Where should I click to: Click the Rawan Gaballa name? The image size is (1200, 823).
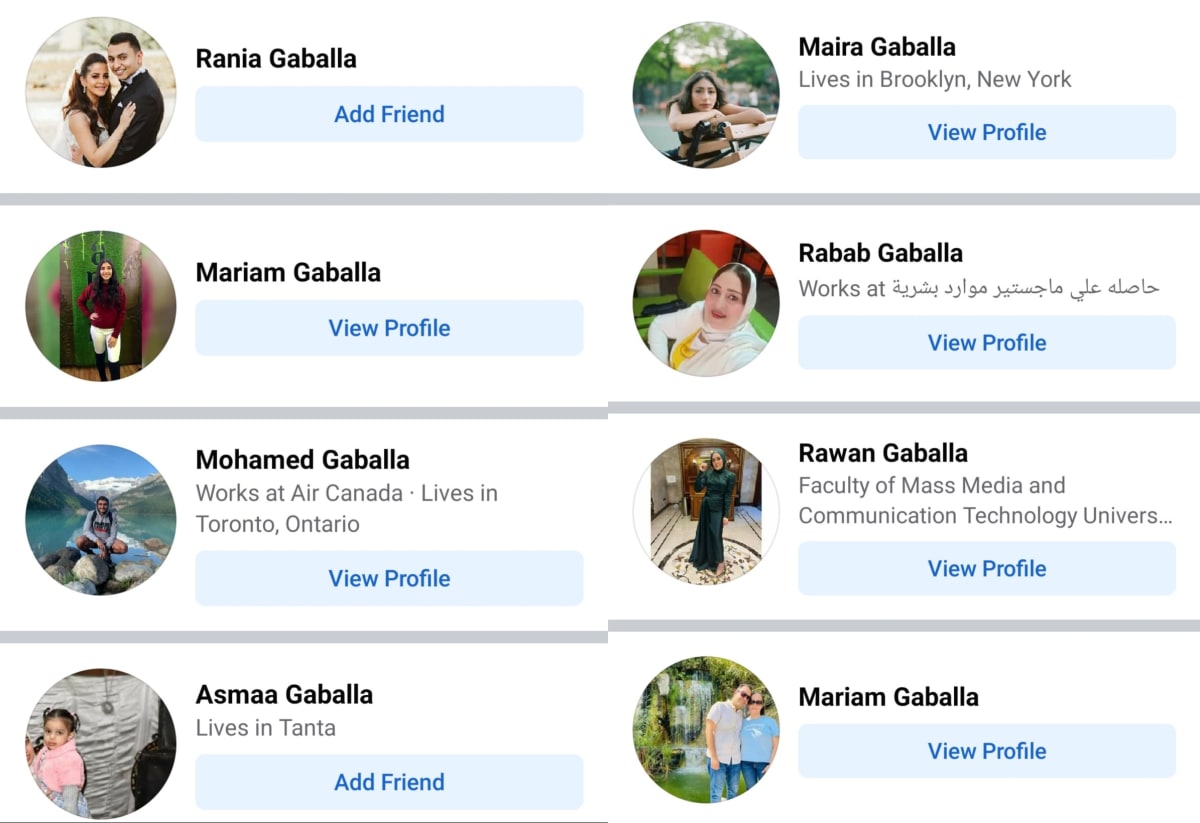883,453
